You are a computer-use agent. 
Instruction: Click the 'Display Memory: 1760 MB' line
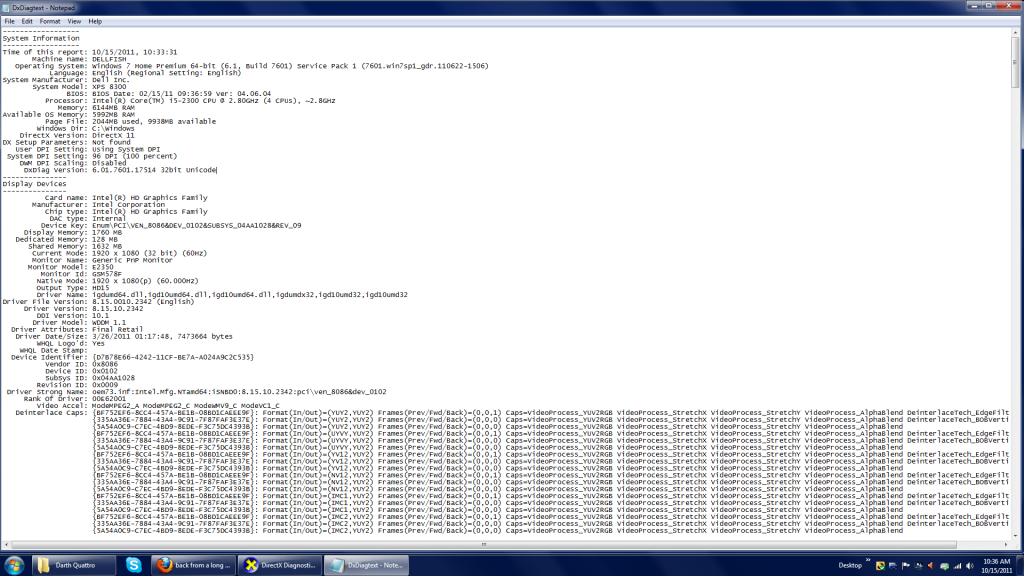click(x=72, y=232)
